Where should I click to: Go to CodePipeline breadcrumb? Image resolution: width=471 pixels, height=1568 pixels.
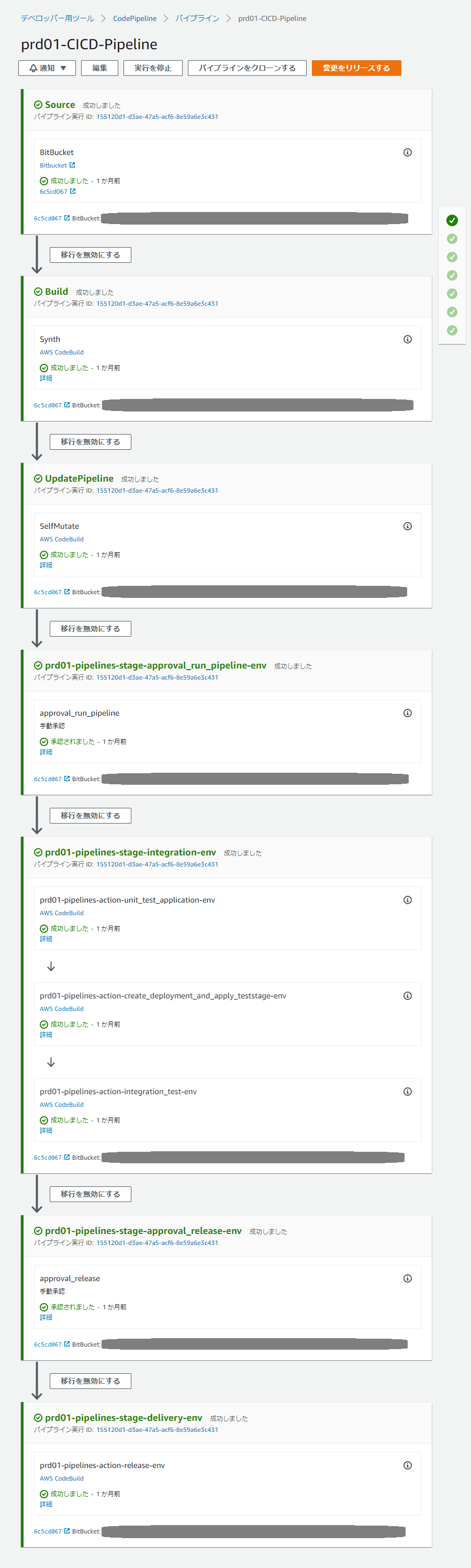[134, 19]
